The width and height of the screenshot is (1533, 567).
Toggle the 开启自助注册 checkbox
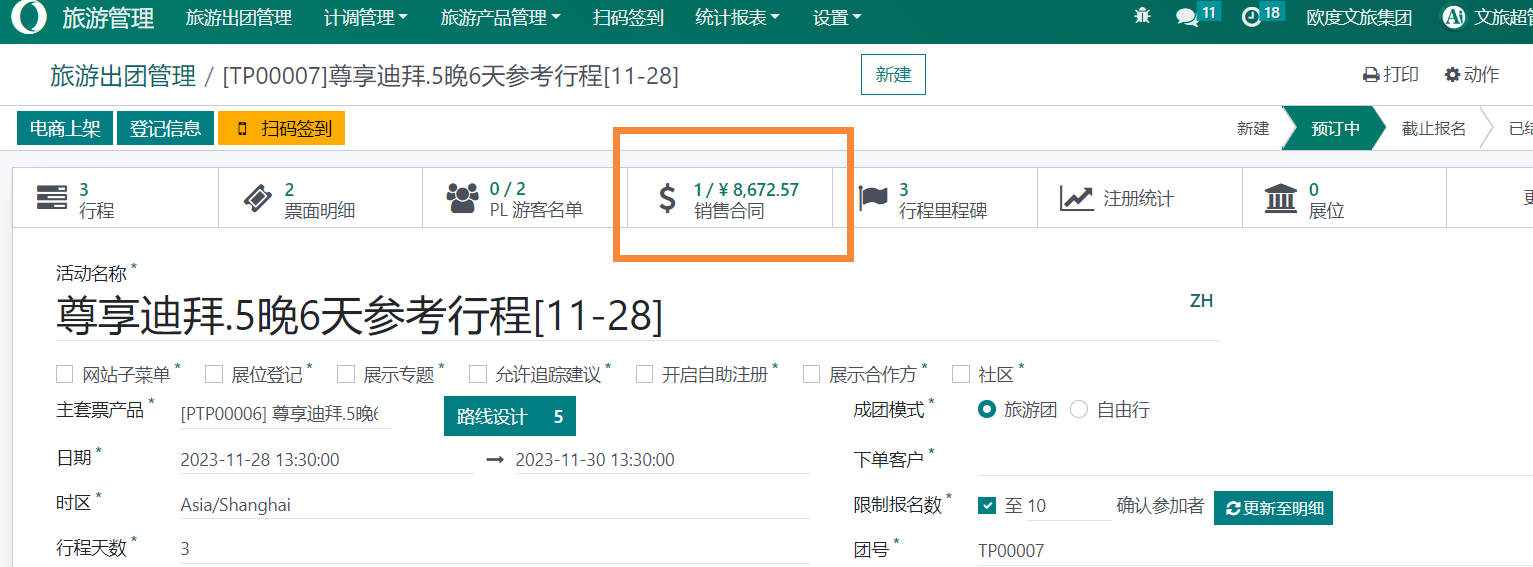[644, 374]
